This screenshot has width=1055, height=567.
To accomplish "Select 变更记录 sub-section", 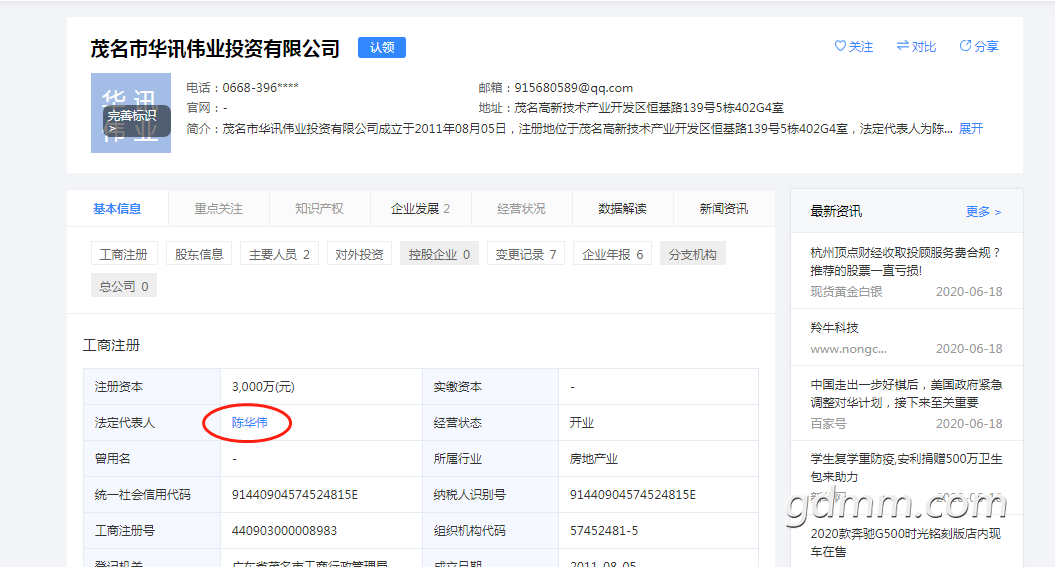I will click(526, 255).
